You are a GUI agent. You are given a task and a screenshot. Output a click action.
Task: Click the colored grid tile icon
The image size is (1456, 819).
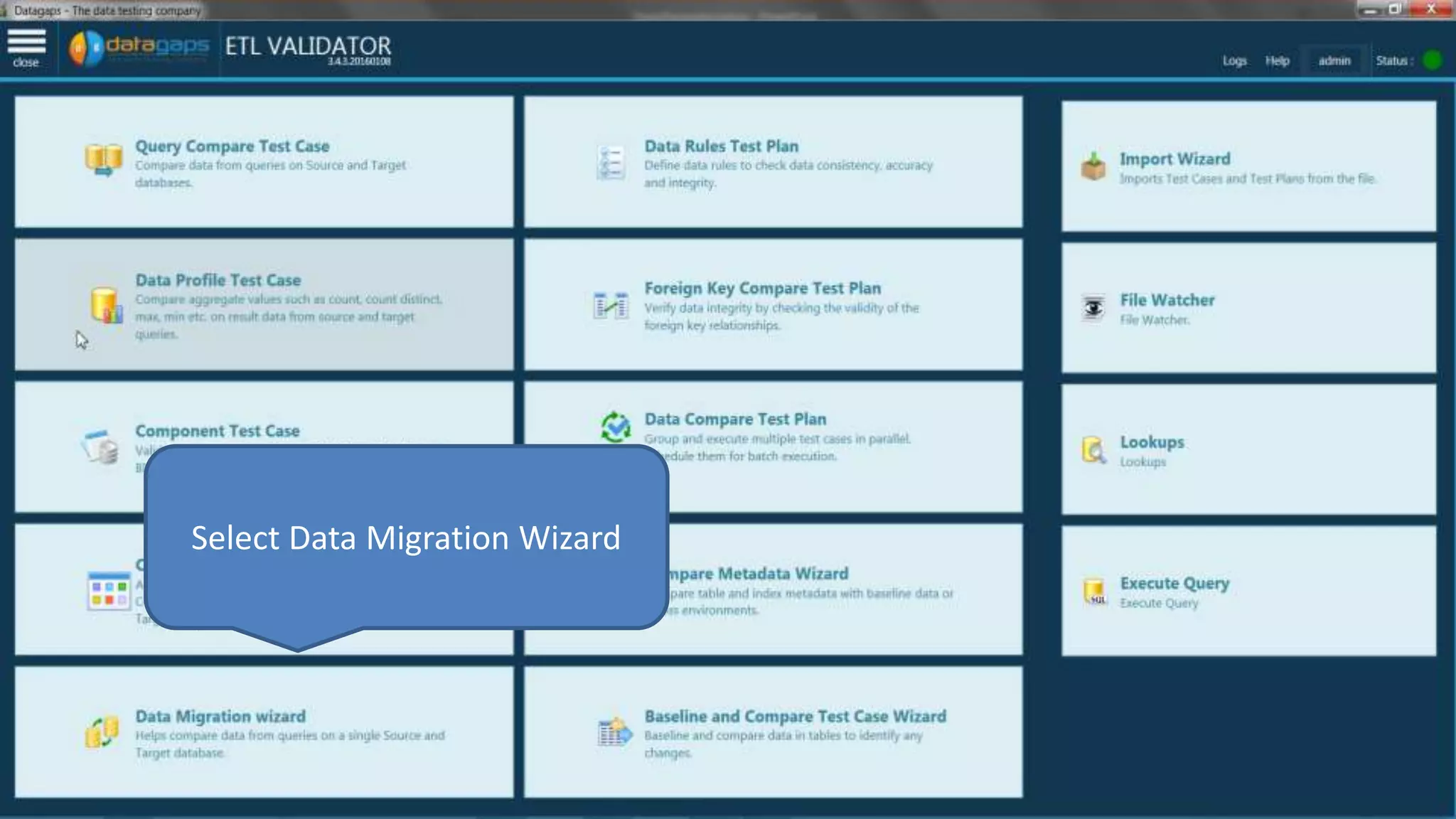click(109, 591)
